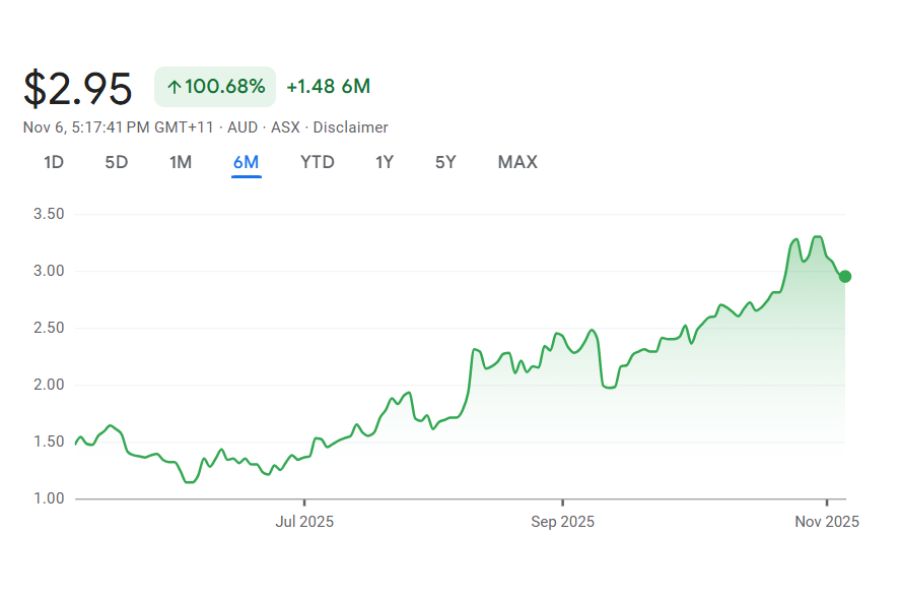Image resolution: width=900 pixels, height=600 pixels.
Task: Choose the 1M range tab
Action: coord(180,162)
